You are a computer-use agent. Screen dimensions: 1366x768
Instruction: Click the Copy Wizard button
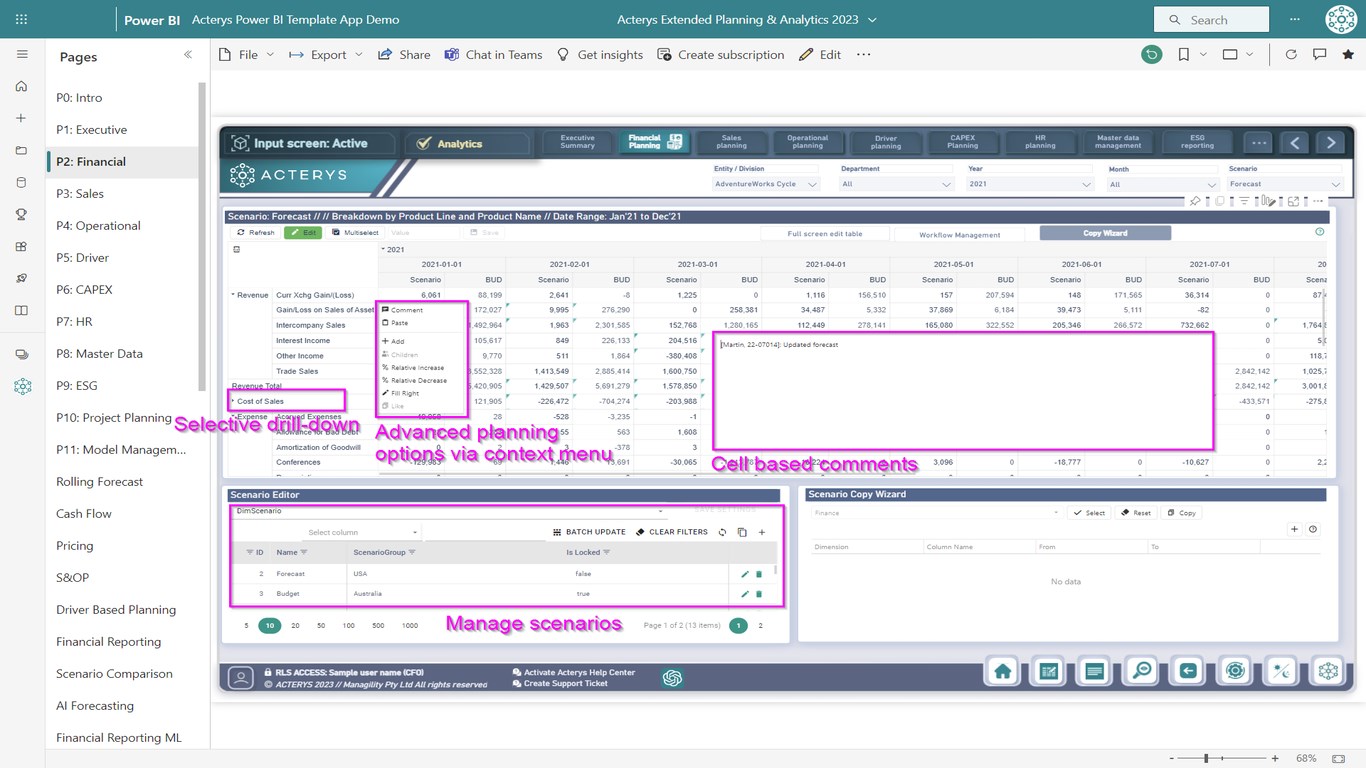[x=1105, y=233]
